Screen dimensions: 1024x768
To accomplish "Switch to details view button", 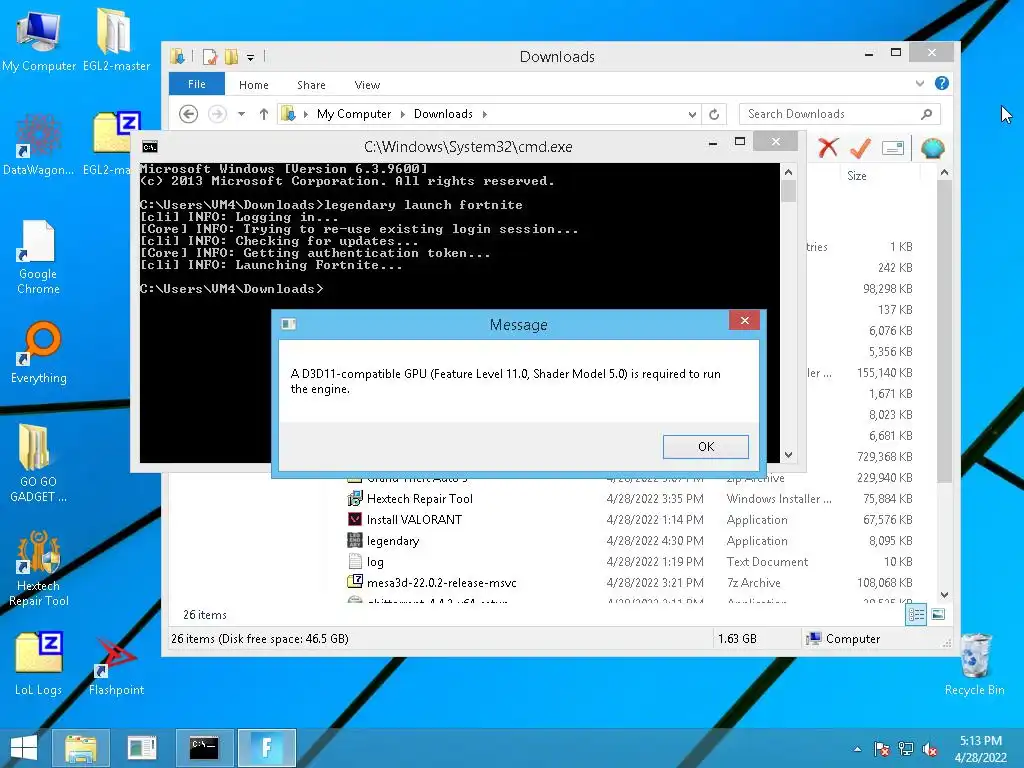I will pos(916,615).
